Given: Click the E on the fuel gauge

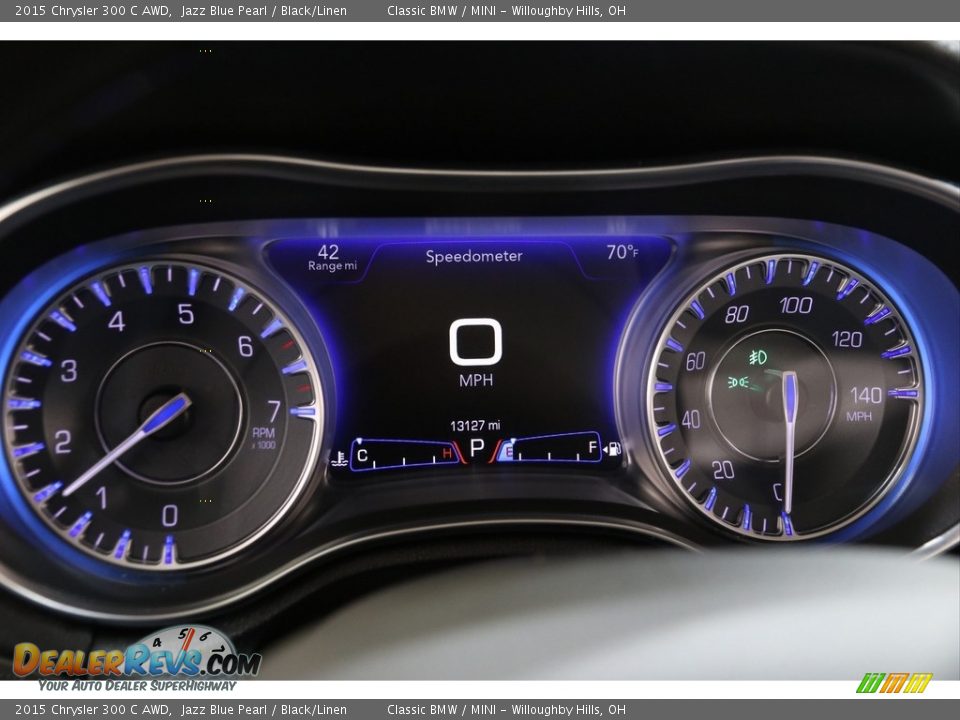Looking at the screenshot, I should pos(508,452).
